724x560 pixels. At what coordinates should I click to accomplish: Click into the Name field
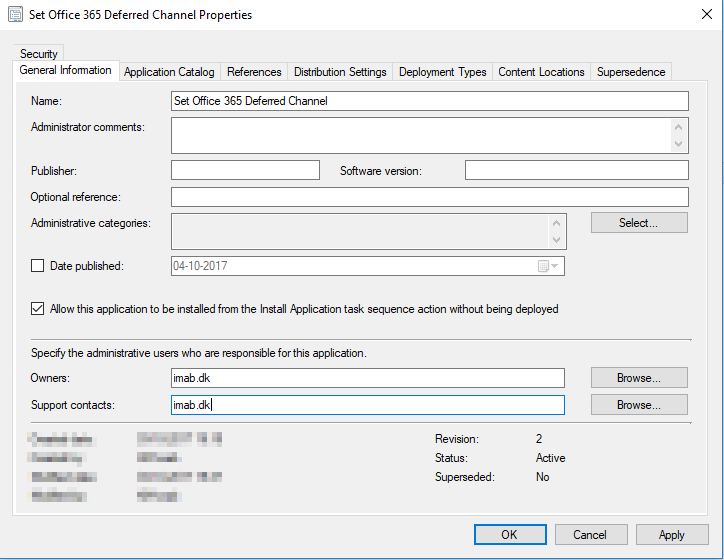429,101
